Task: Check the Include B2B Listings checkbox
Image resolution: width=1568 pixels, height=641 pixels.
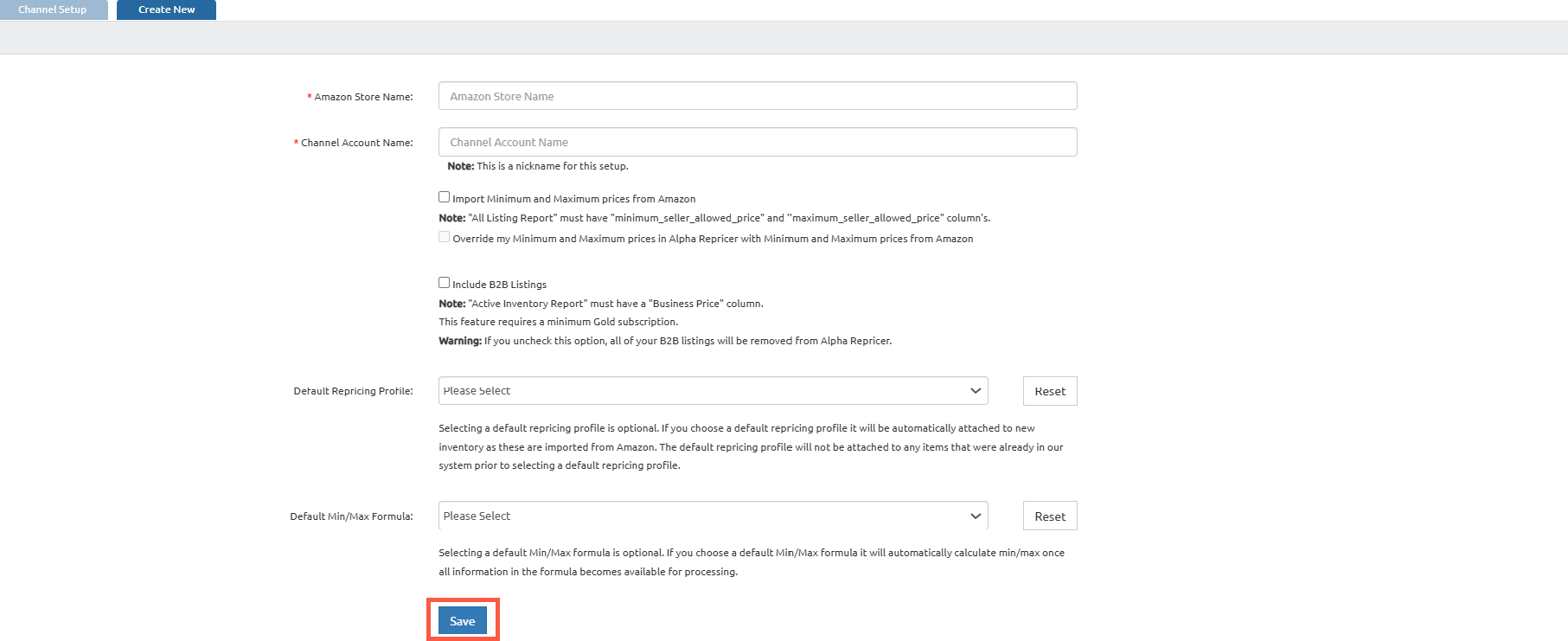Action: point(444,283)
